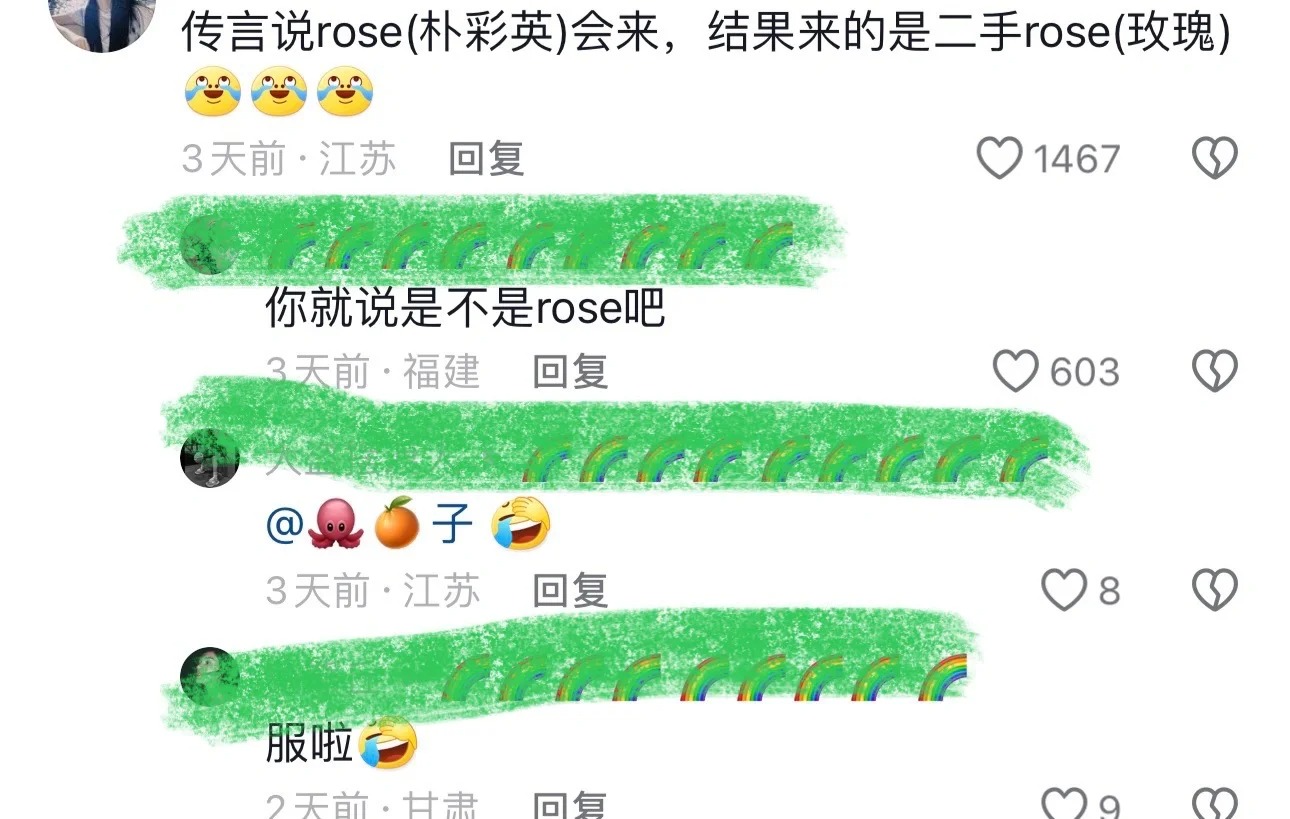Like the comment with 603 likes
This screenshot has height=819, width=1290.
pyautogui.click(x=1016, y=372)
